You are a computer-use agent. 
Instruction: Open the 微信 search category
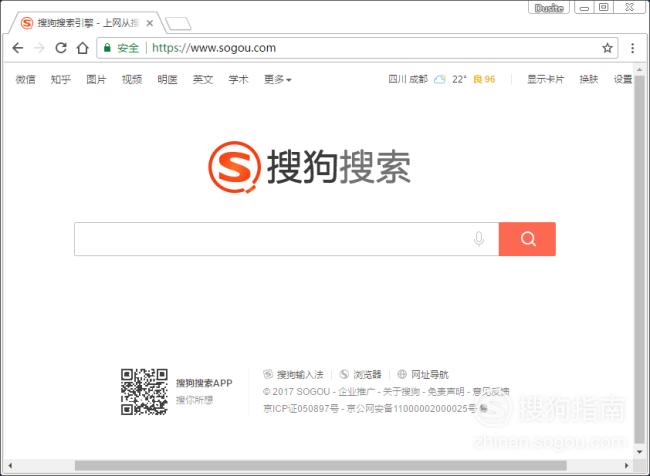(25, 79)
